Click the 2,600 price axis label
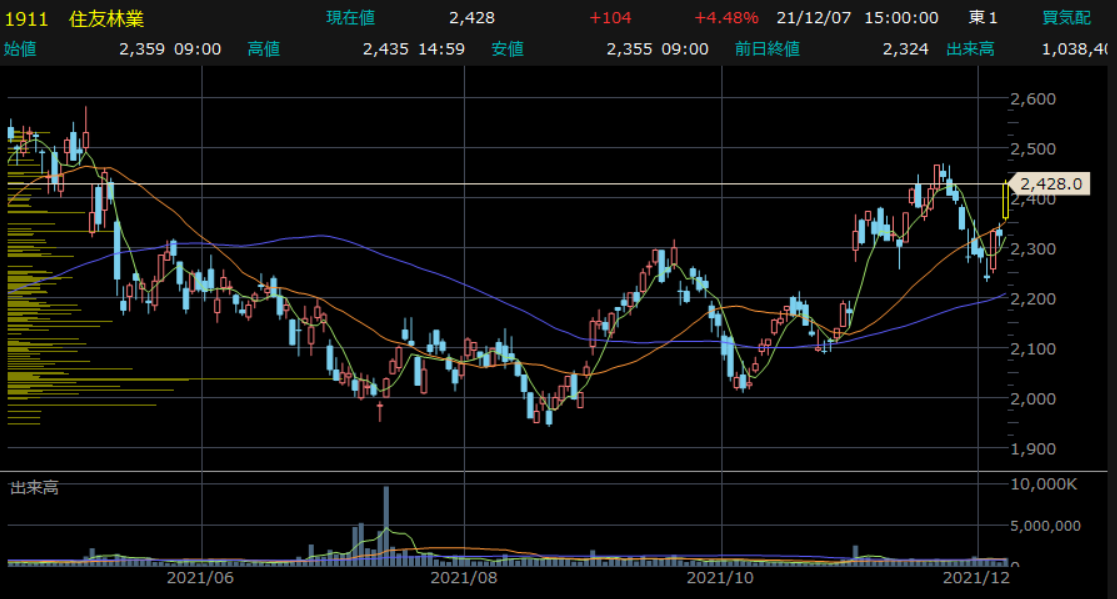The width and height of the screenshot is (1117, 599). click(x=1033, y=99)
